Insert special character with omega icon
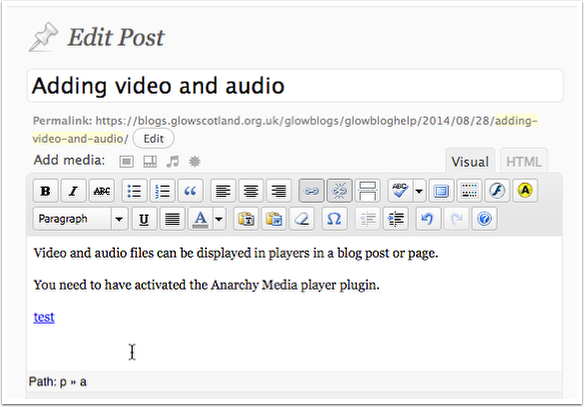The height and width of the screenshot is (407, 584). (x=334, y=219)
